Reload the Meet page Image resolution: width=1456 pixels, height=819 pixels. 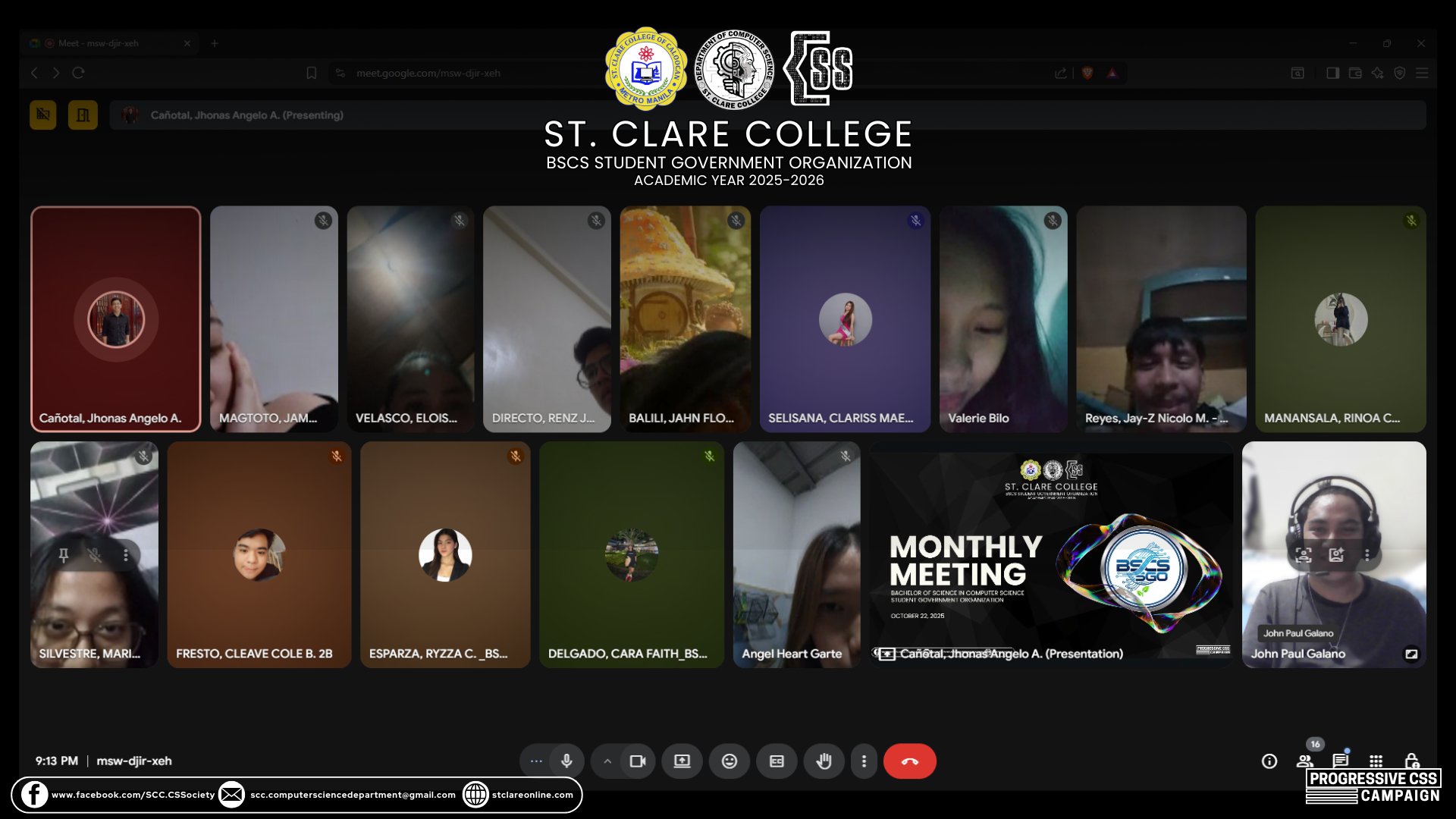coord(78,73)
